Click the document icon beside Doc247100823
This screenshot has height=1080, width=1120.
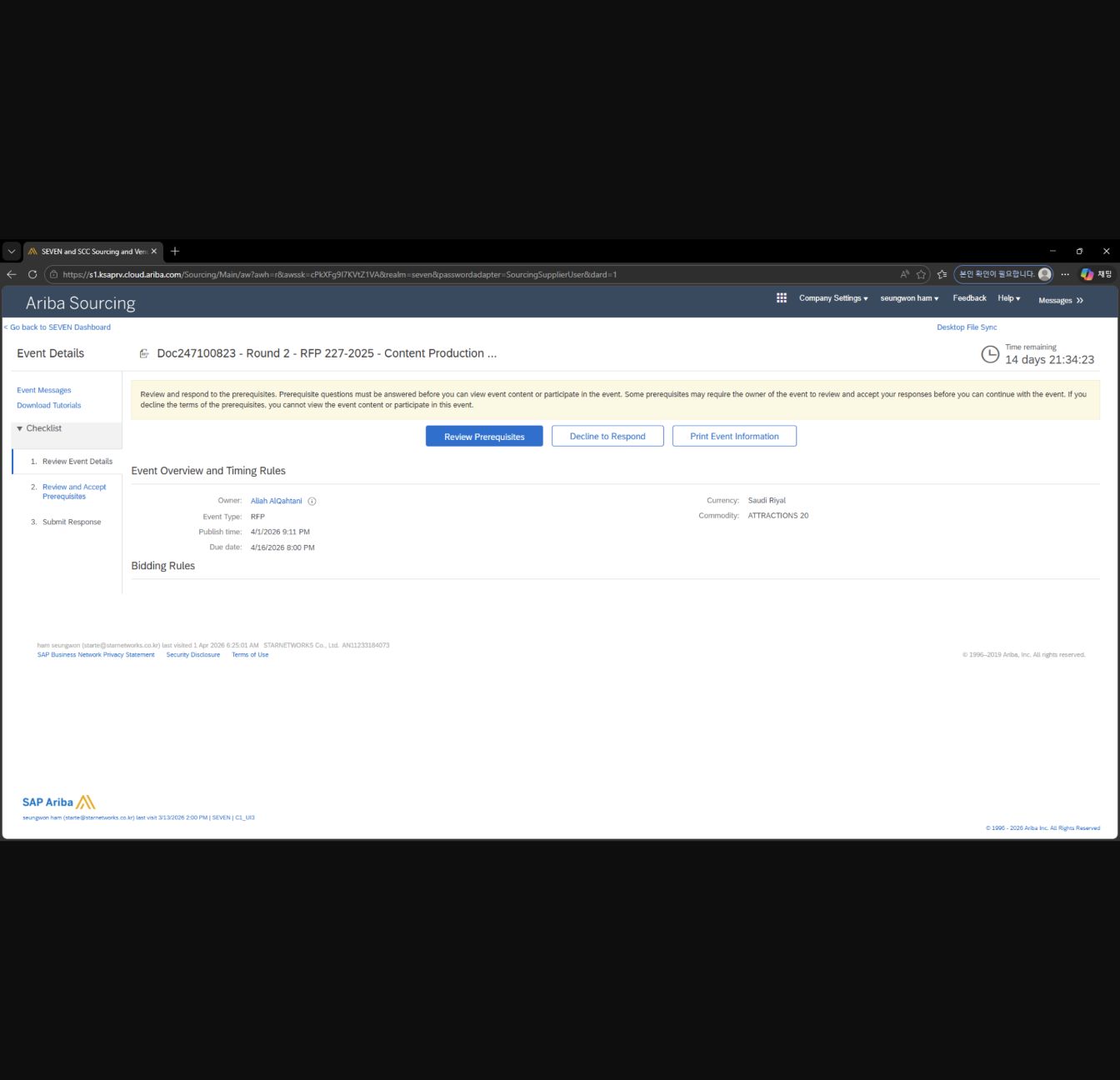pos(144,353)
